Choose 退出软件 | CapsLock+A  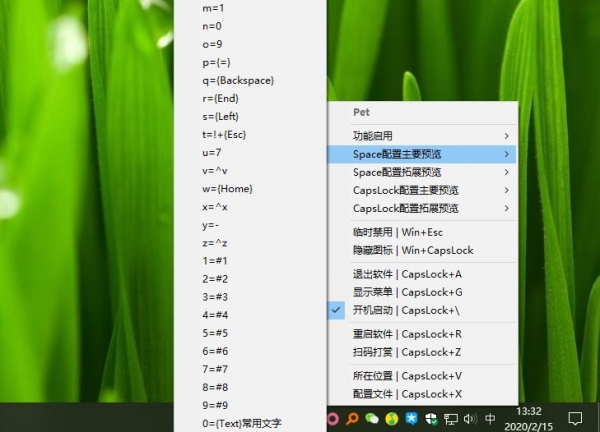click(422, 274)
